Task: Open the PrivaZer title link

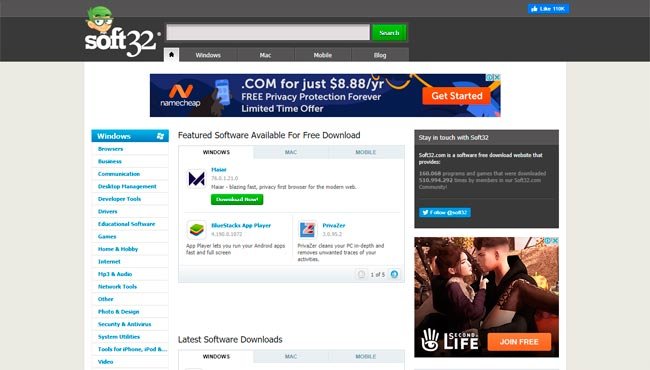Action: [x=334, y=225]
